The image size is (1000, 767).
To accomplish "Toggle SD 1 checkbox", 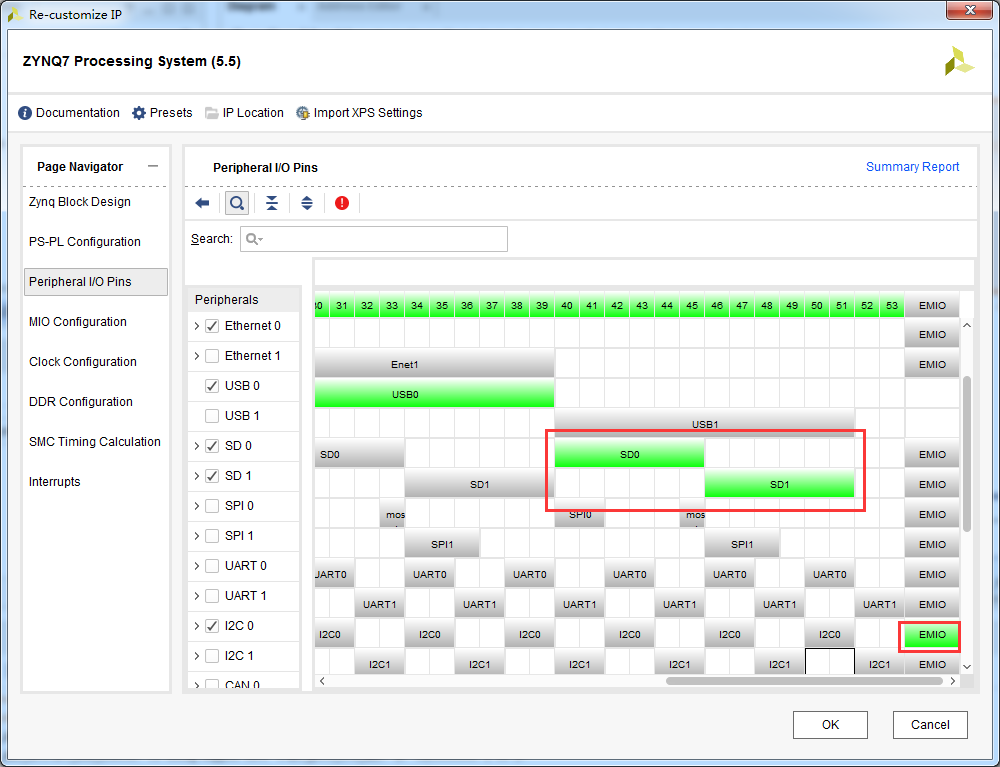I will coord(212,476).
